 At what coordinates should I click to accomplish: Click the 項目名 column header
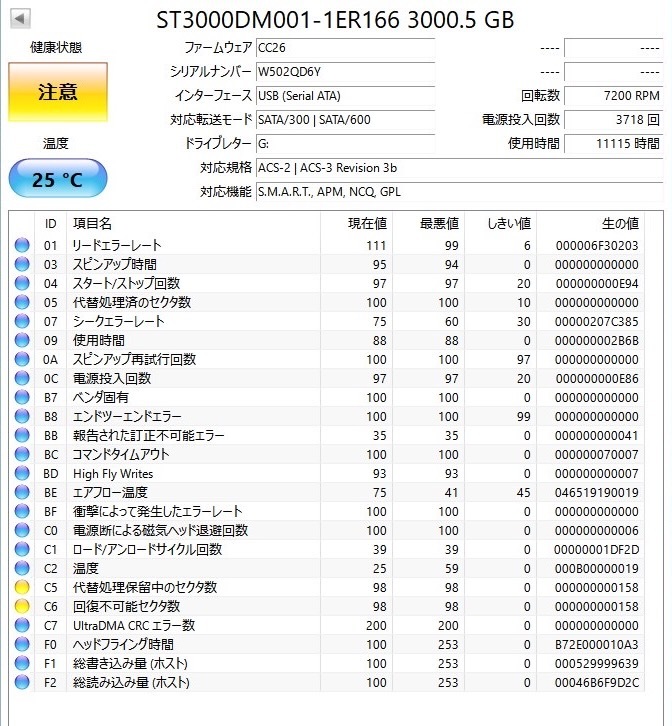click(x=194, y=224)
